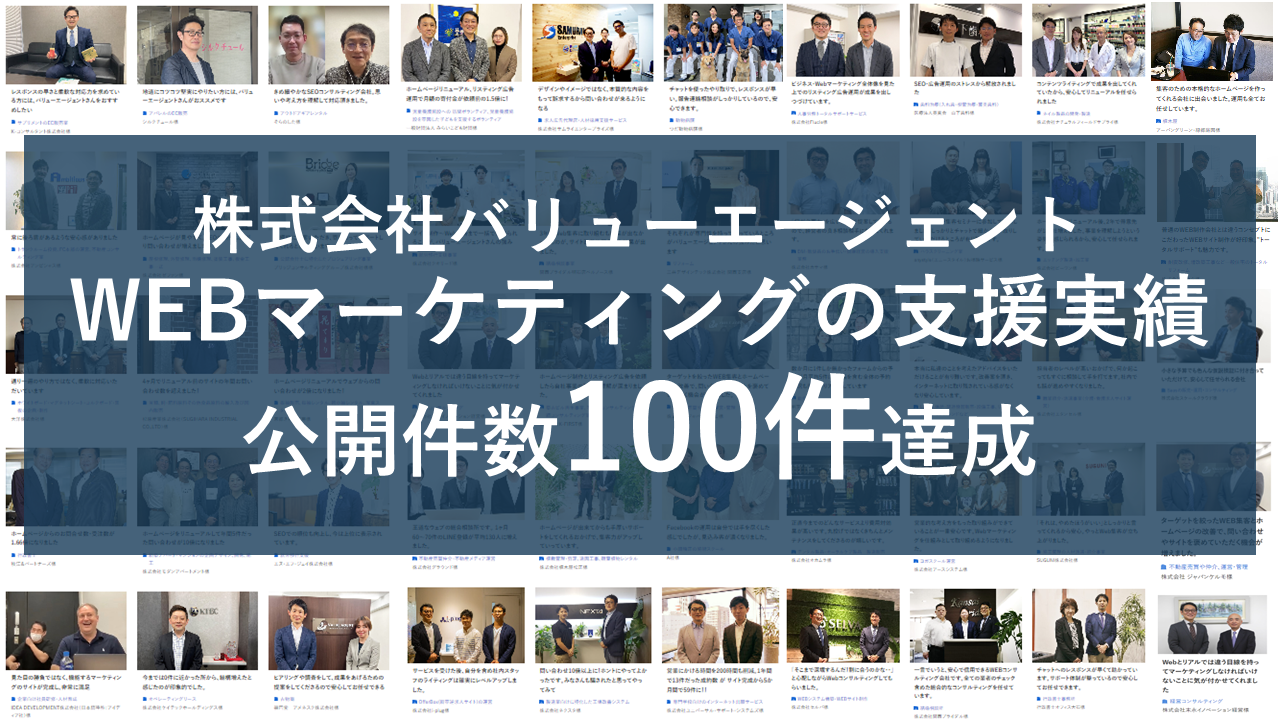Read the testimonial starting 問い合わせ10倍以上に
The width and height of the screenshot is (1280, 720).
point(592,681)
